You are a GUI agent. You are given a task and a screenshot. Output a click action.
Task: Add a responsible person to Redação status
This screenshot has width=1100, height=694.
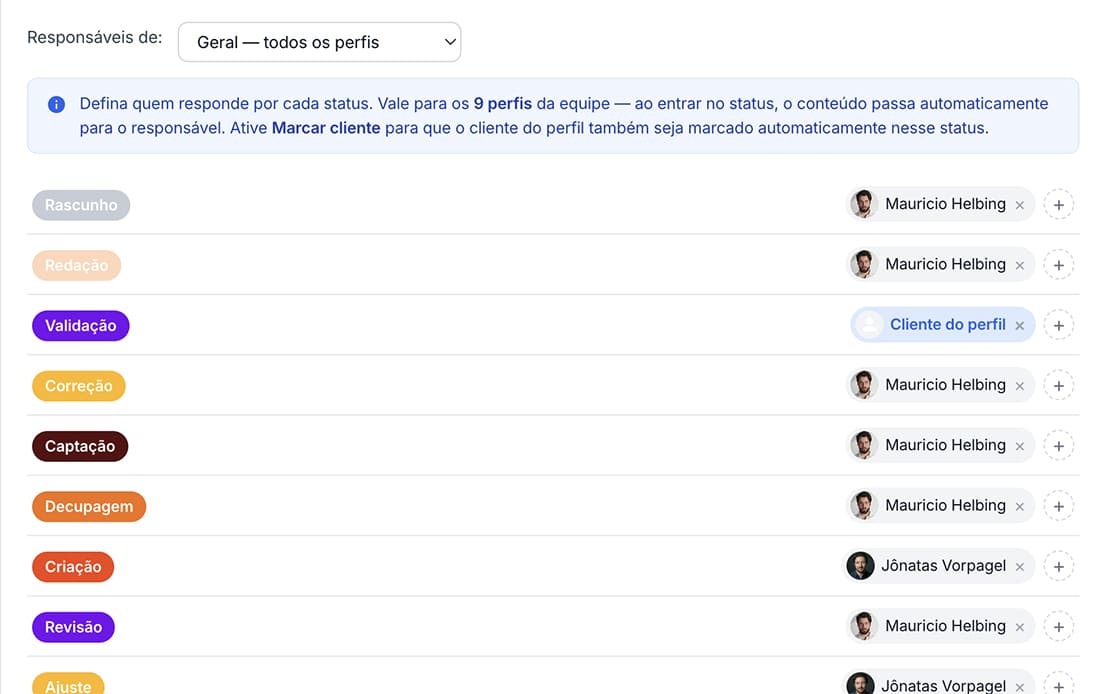click(x=1059, y=265)
